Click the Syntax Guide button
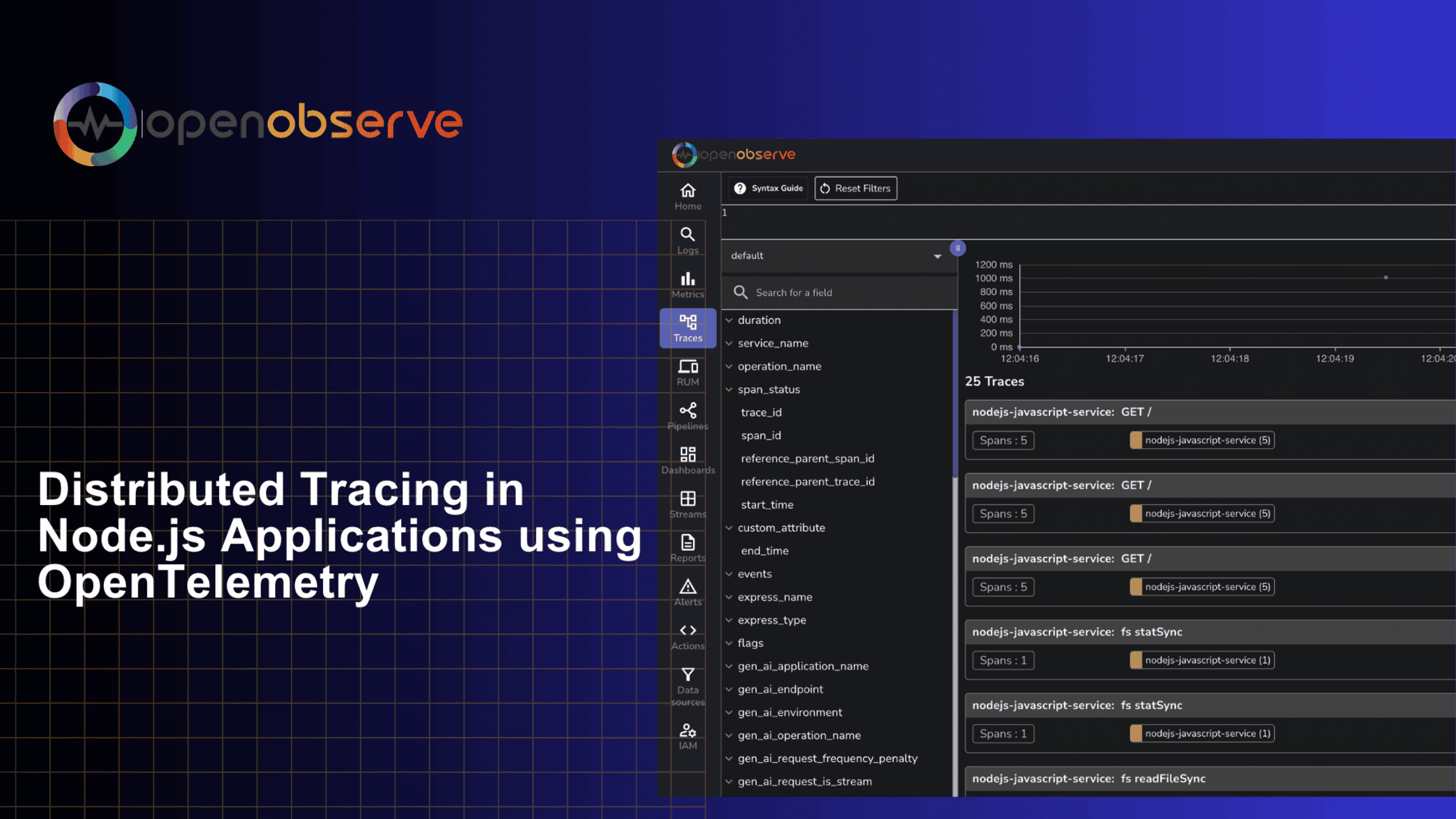Viewport: 1456px width, 819px height. coord(768,189)
